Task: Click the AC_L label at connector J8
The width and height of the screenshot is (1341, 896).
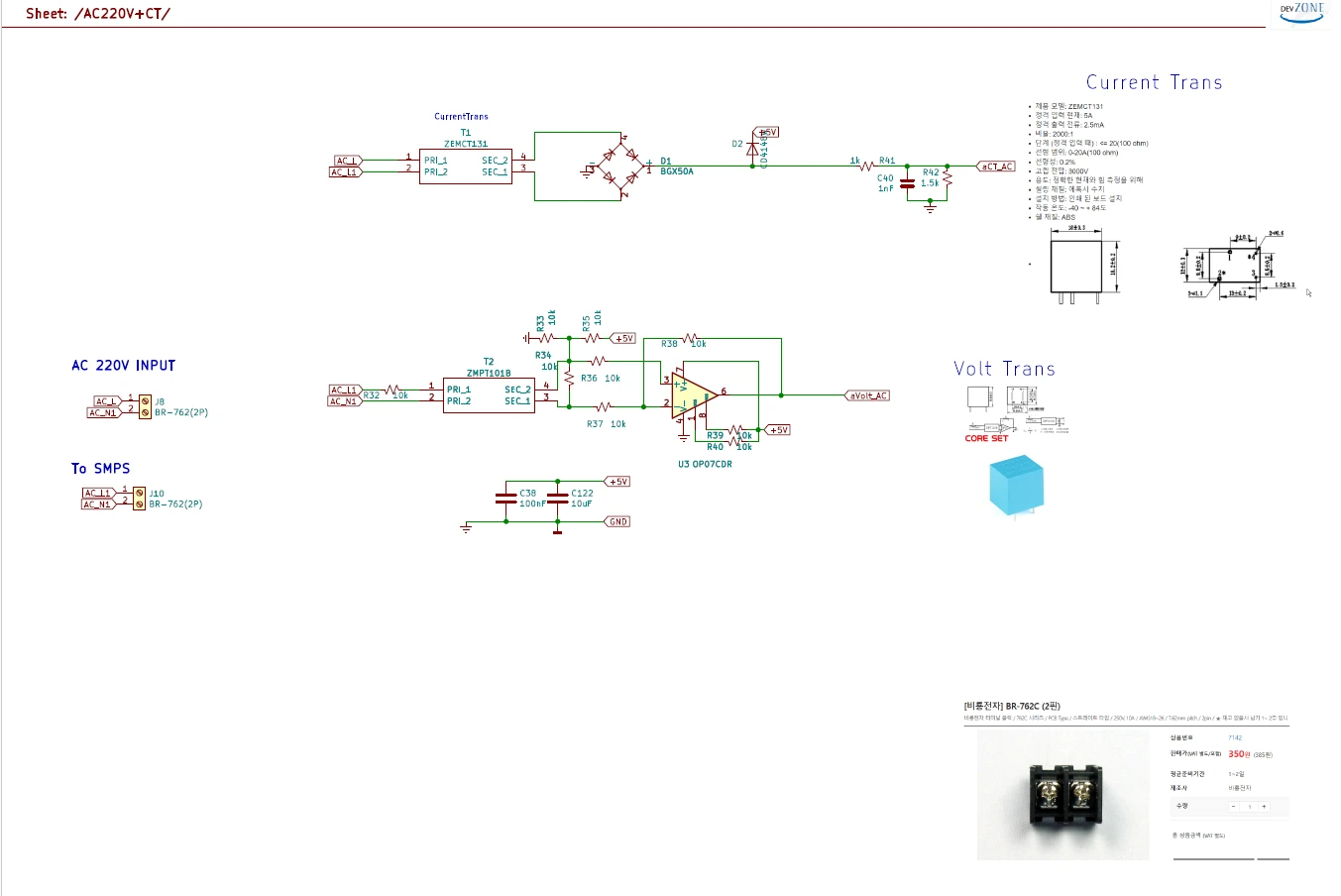Action: click(x=108, y=401)
